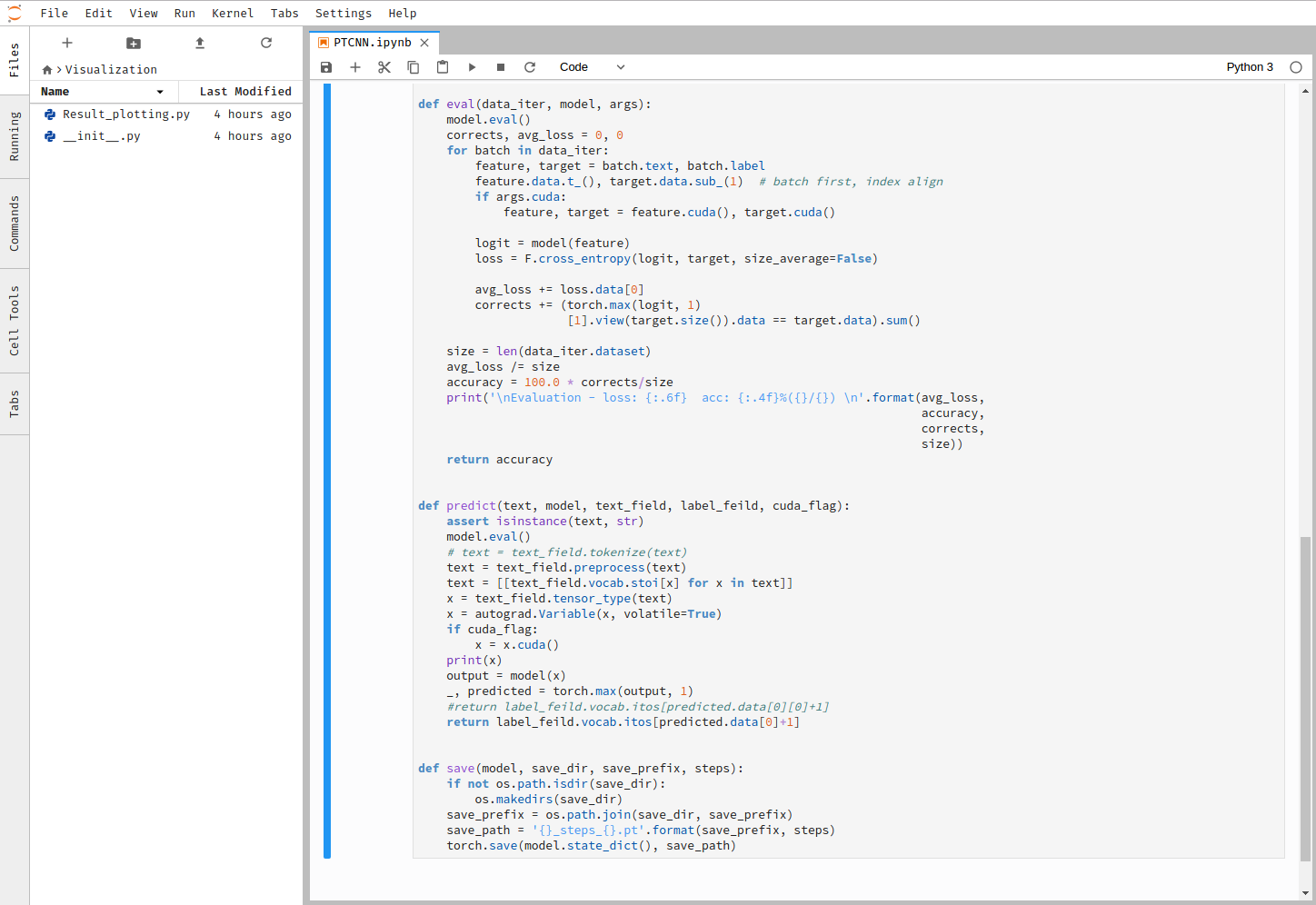Click the Python file icon for Result_plotting.py
1316x905 pixels.
(50, 114)
